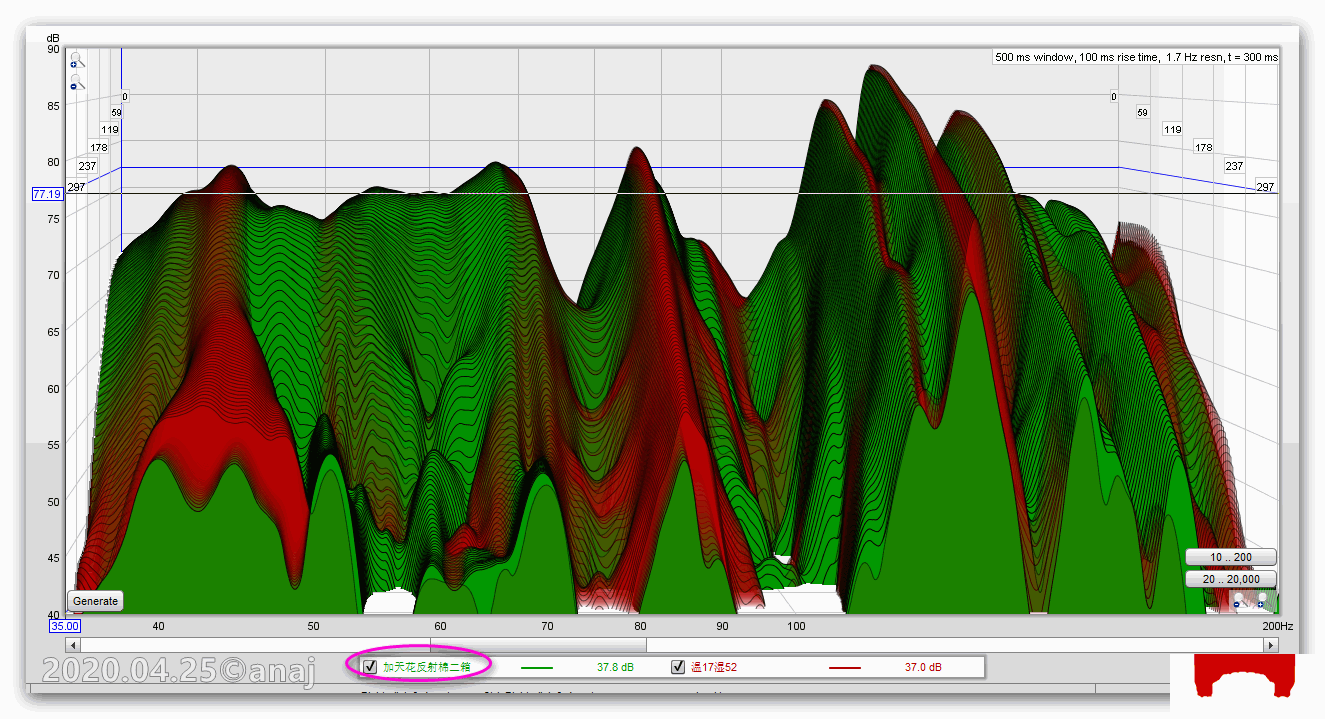Image resolution: width=1325 pixels, height=719 pixels.
Task: Click the 200Hz axis end label
Action: pos(1277,626)
